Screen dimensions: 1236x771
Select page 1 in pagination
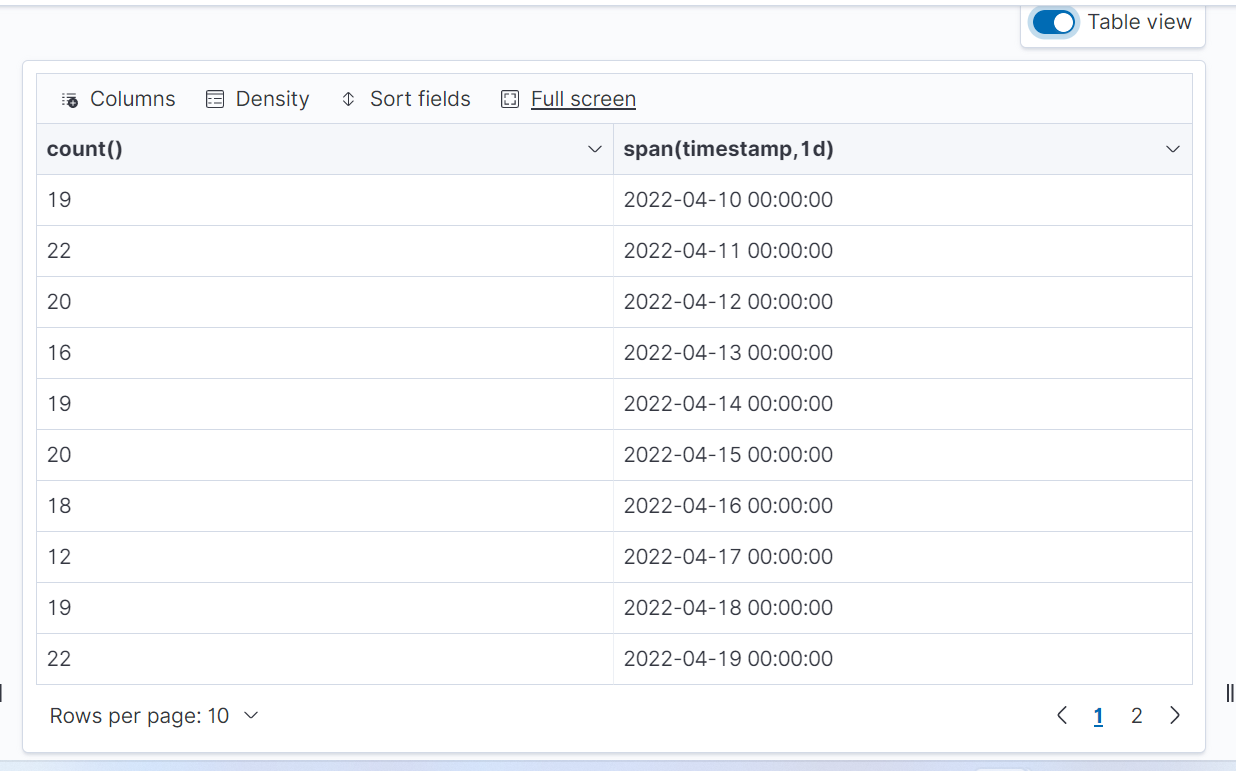1098,716
